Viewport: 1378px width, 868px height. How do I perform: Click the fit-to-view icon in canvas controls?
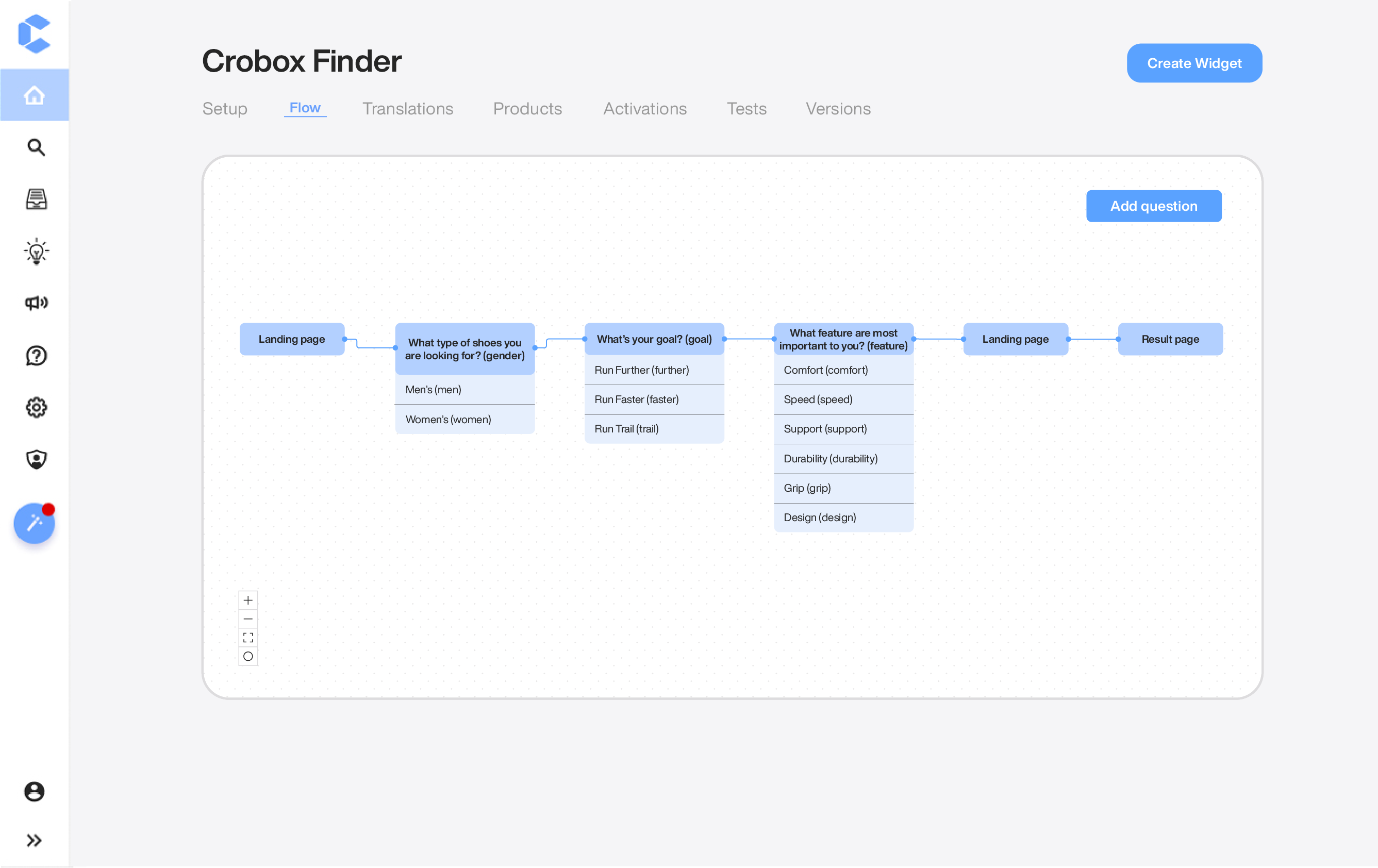coord(248,638)
